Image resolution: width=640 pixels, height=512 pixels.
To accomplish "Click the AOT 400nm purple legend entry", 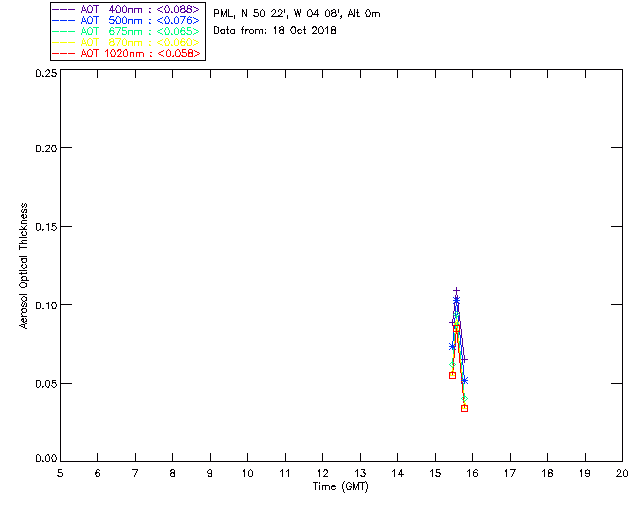I will [127, 9].
